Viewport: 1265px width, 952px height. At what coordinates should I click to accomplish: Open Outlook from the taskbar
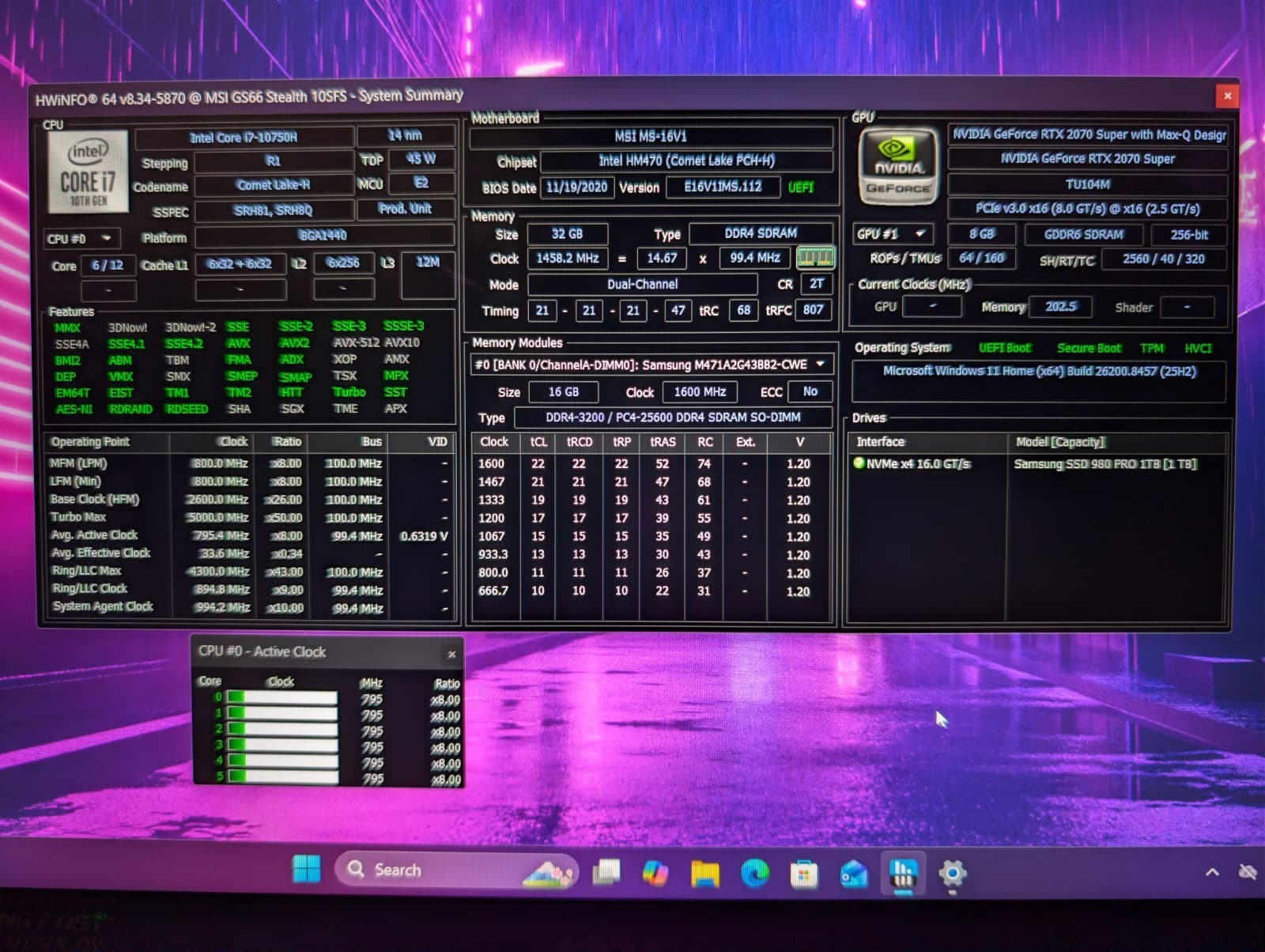pos(854,874)
